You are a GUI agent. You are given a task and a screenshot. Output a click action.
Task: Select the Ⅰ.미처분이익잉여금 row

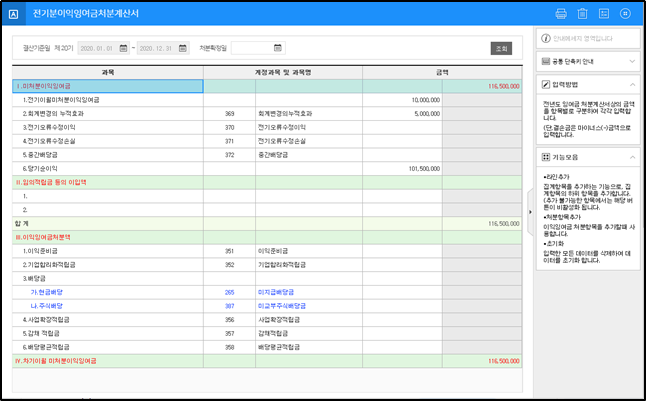coord(267,86)
